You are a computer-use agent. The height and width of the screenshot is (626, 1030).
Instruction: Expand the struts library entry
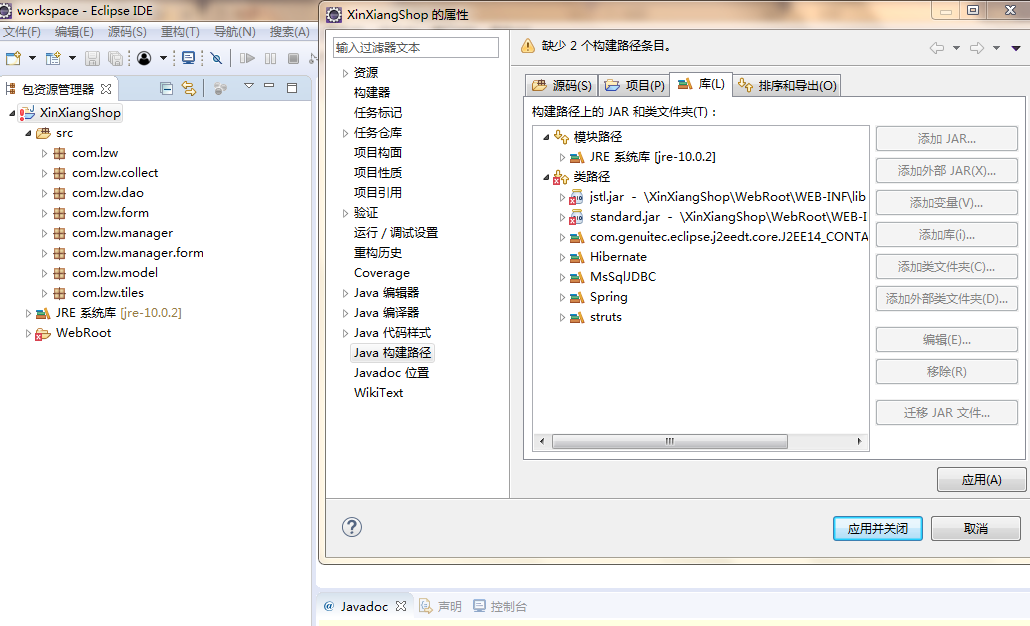562,317
